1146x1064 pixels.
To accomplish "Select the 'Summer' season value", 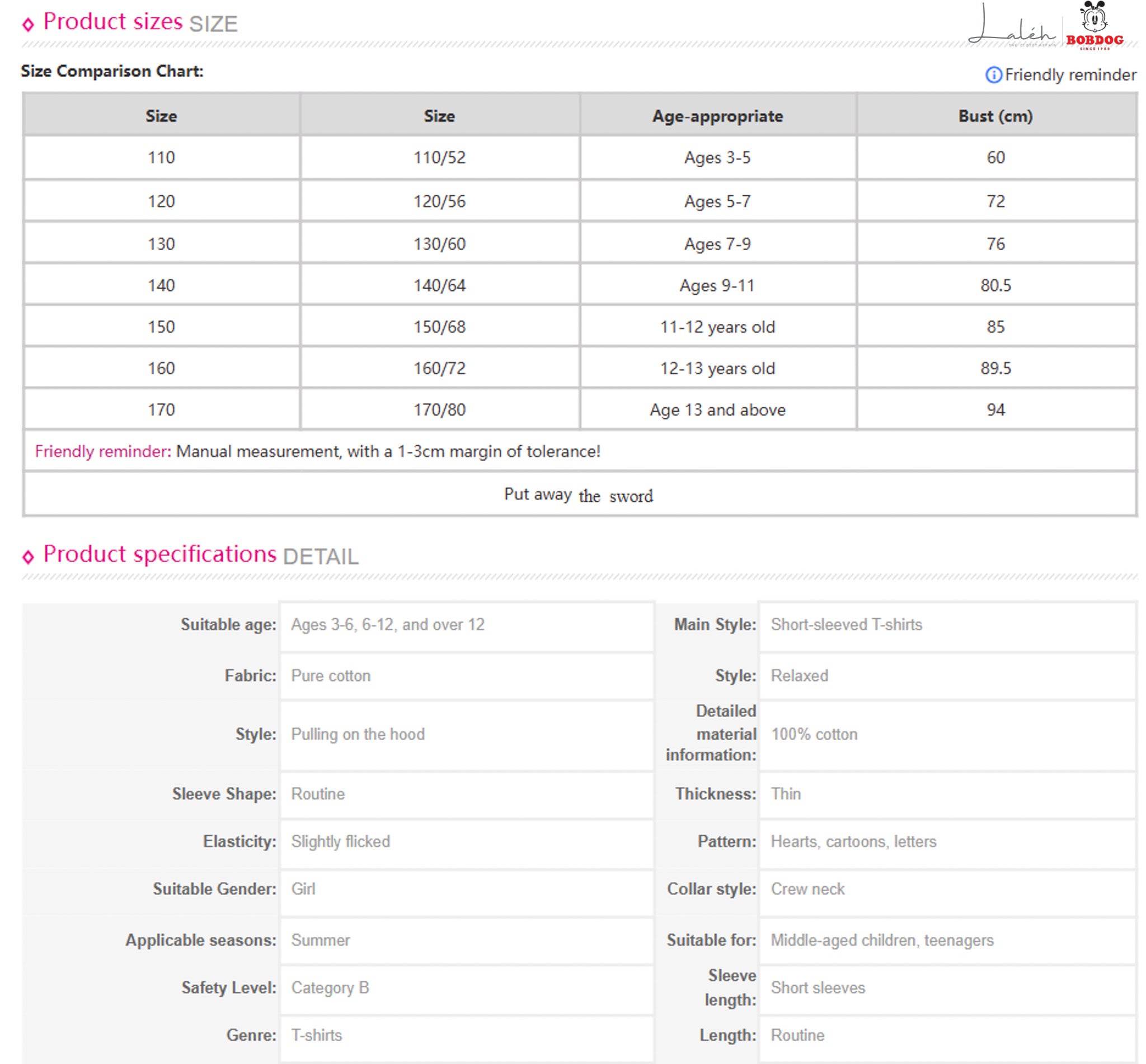I will 320,940.
